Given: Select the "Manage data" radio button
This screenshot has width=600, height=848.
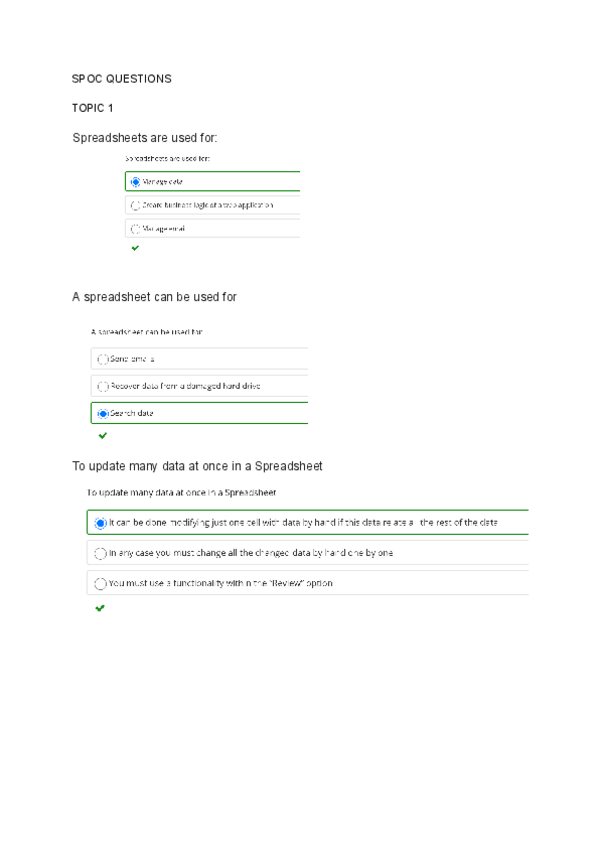Looking at the screenshot, I should coord(135,182).
